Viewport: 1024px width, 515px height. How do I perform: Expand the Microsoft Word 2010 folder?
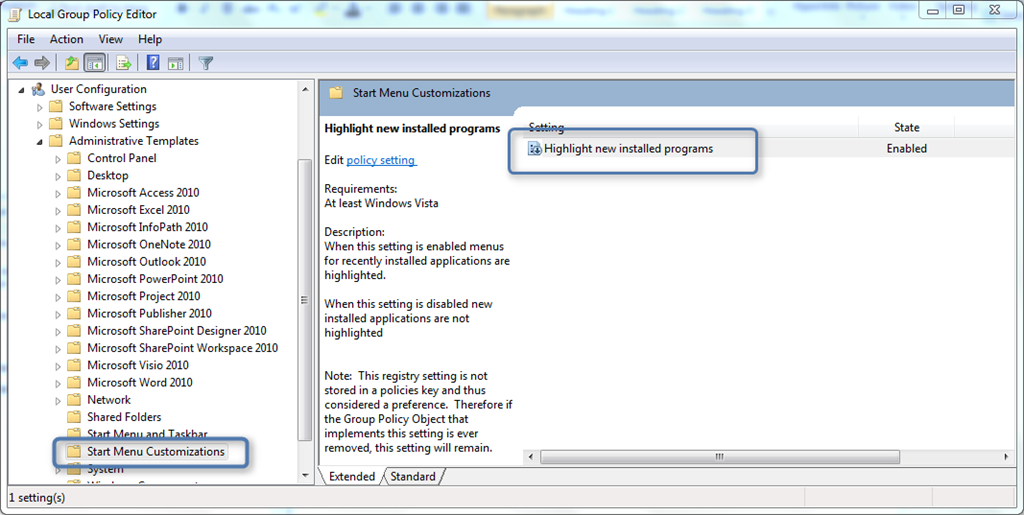pos(58,384)
